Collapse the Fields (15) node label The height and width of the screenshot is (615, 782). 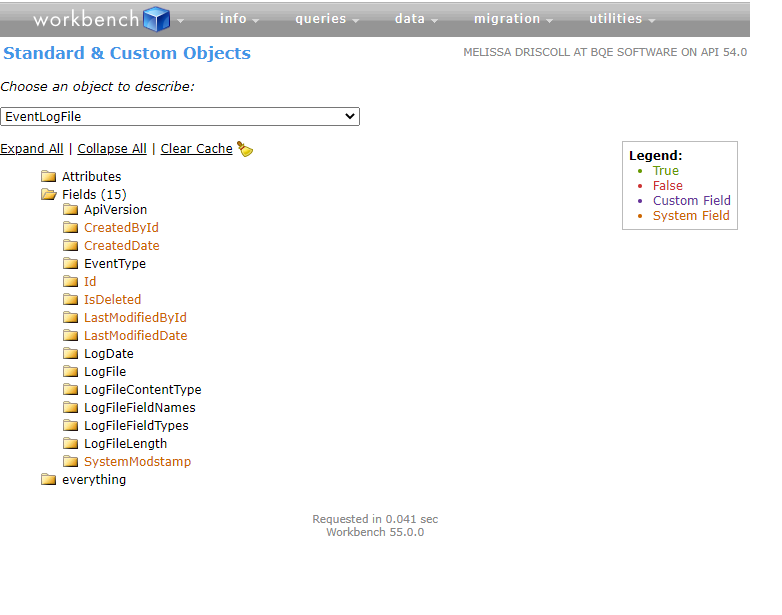94,195
